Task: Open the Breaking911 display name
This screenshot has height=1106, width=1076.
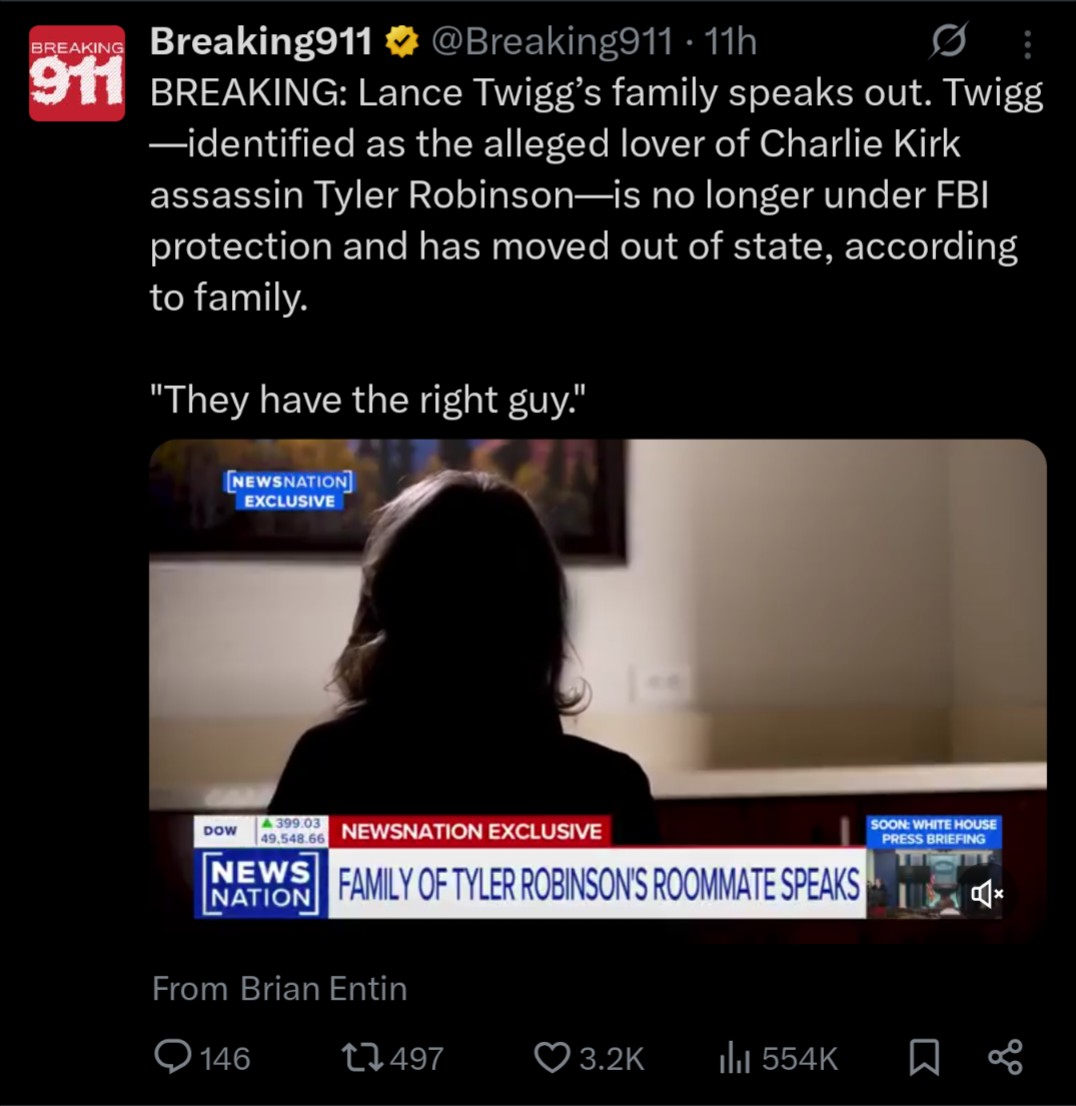Action: click(261, 42)
